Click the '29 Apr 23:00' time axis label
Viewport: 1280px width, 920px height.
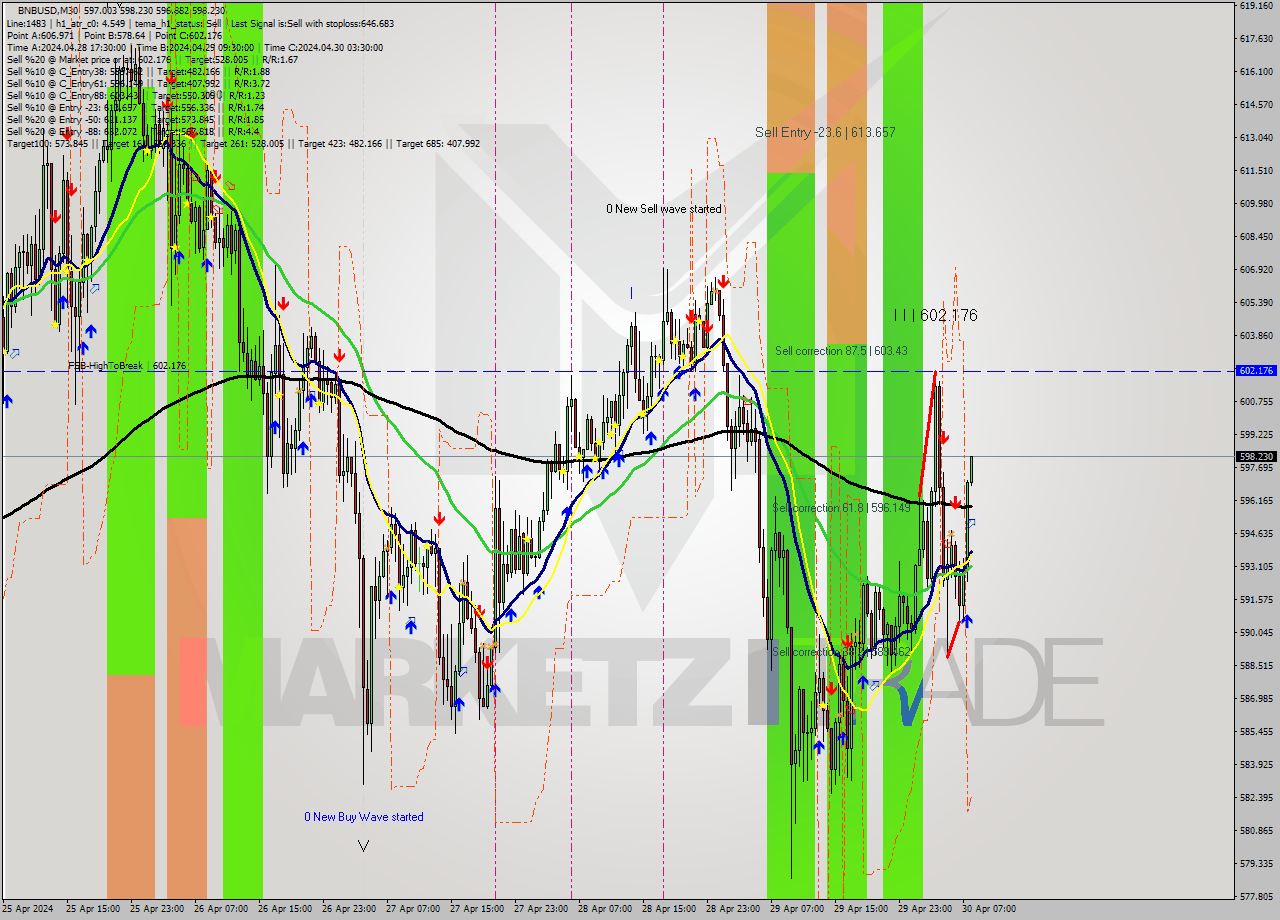coord(925,909)
